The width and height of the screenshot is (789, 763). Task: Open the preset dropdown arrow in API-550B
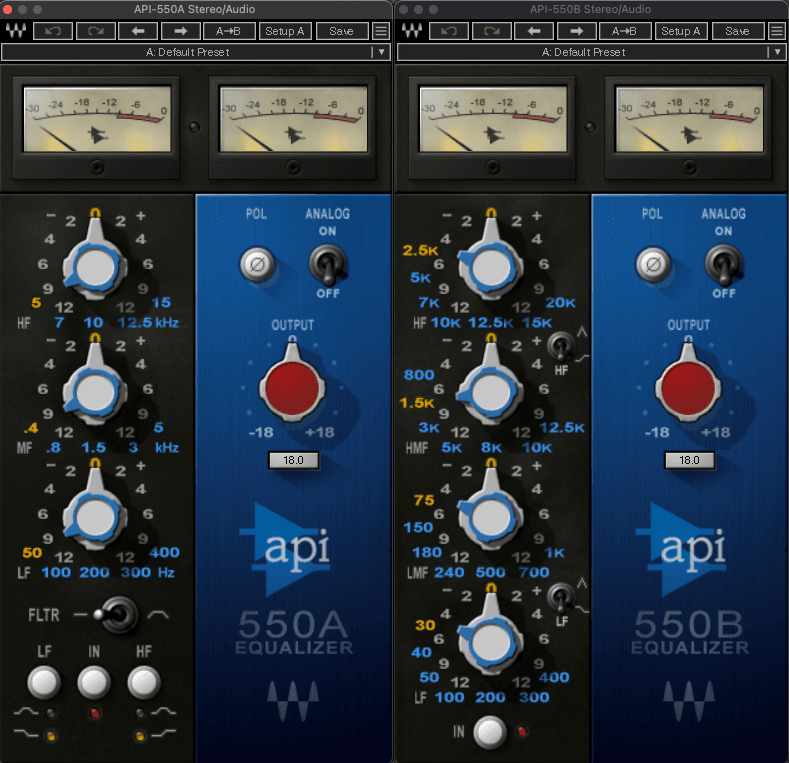pyautogui.click(x=777, y=52)
